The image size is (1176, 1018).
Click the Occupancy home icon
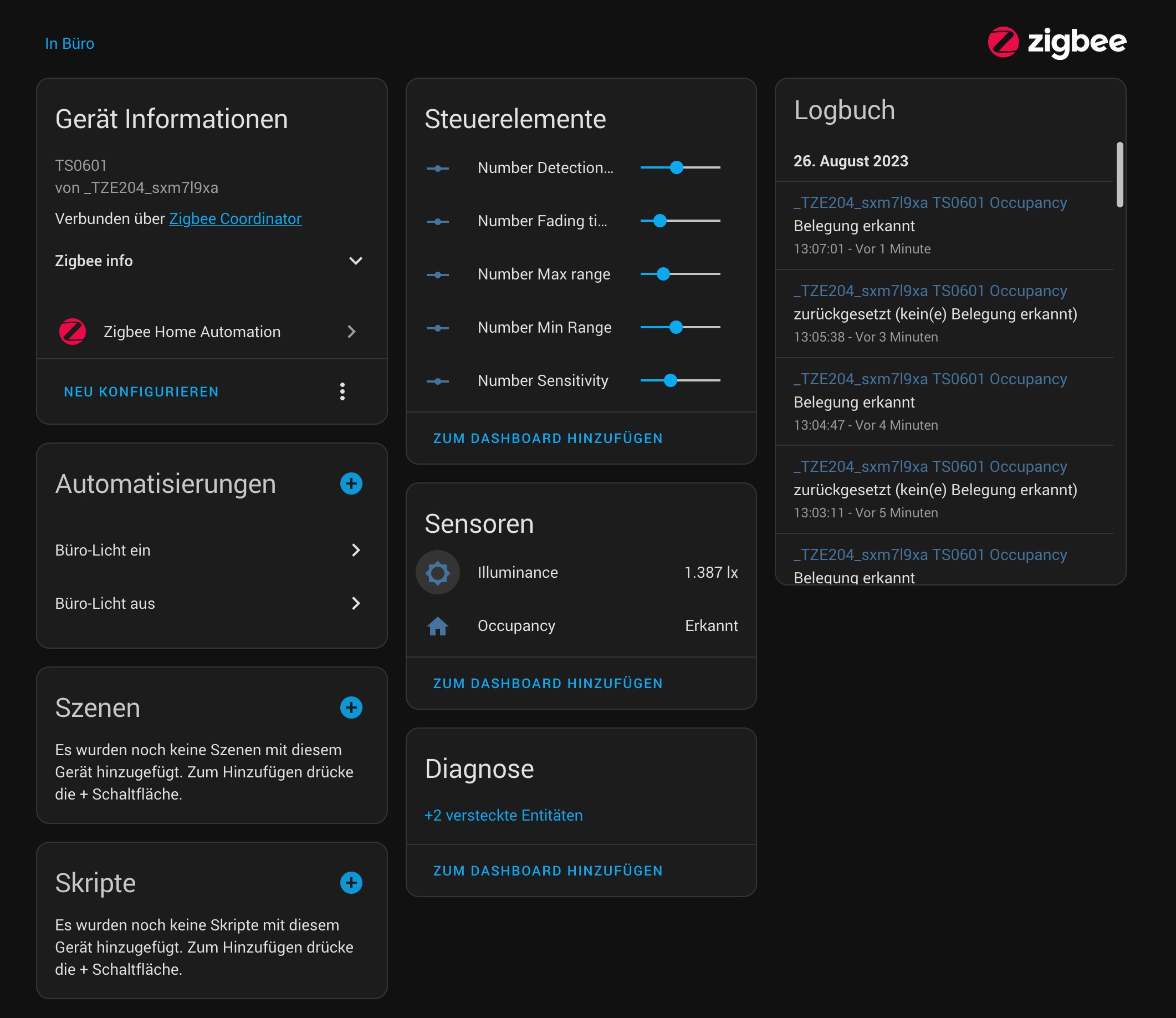tap(437, 625)
